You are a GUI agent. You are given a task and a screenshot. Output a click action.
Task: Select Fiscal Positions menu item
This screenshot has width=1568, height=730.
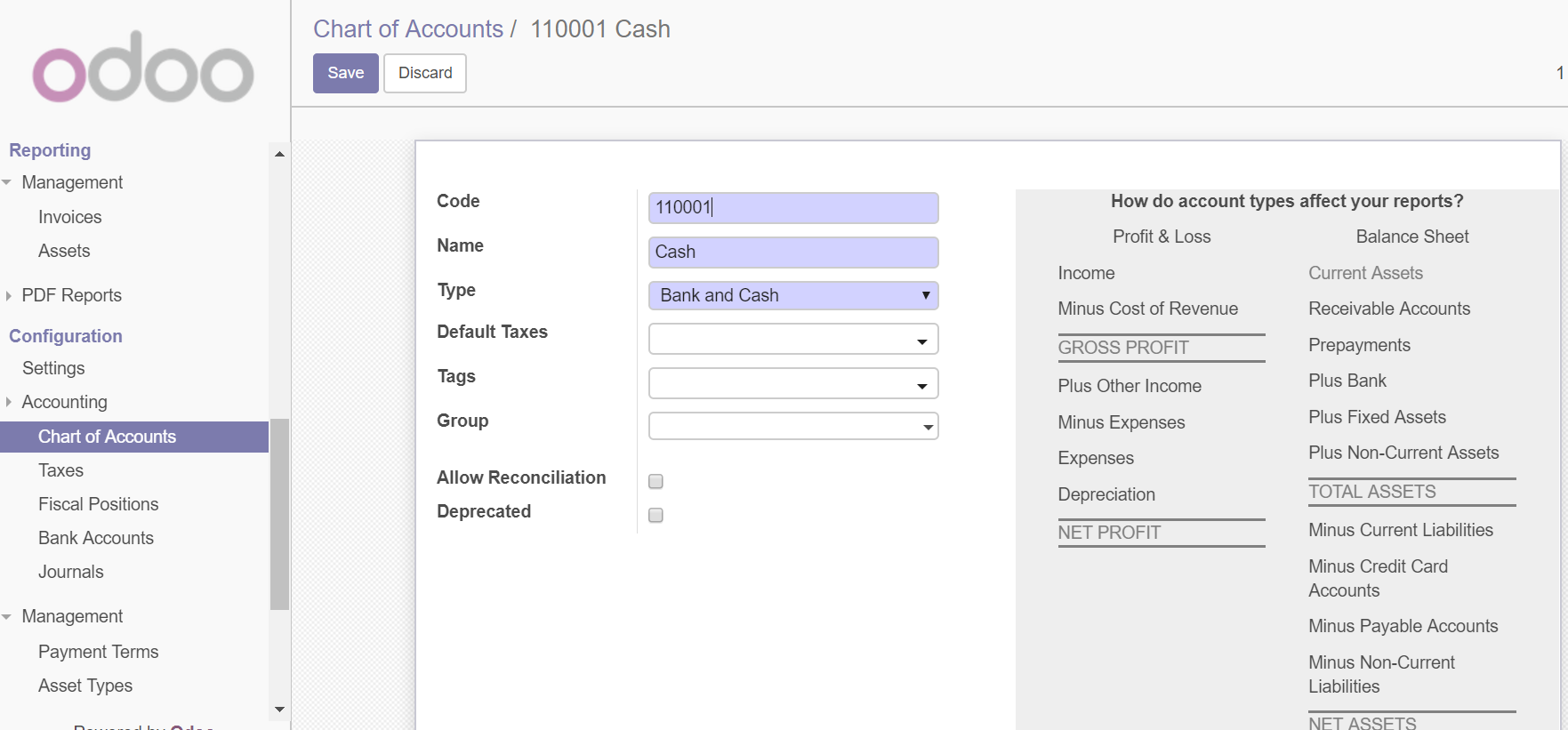(x=98, y=504)
